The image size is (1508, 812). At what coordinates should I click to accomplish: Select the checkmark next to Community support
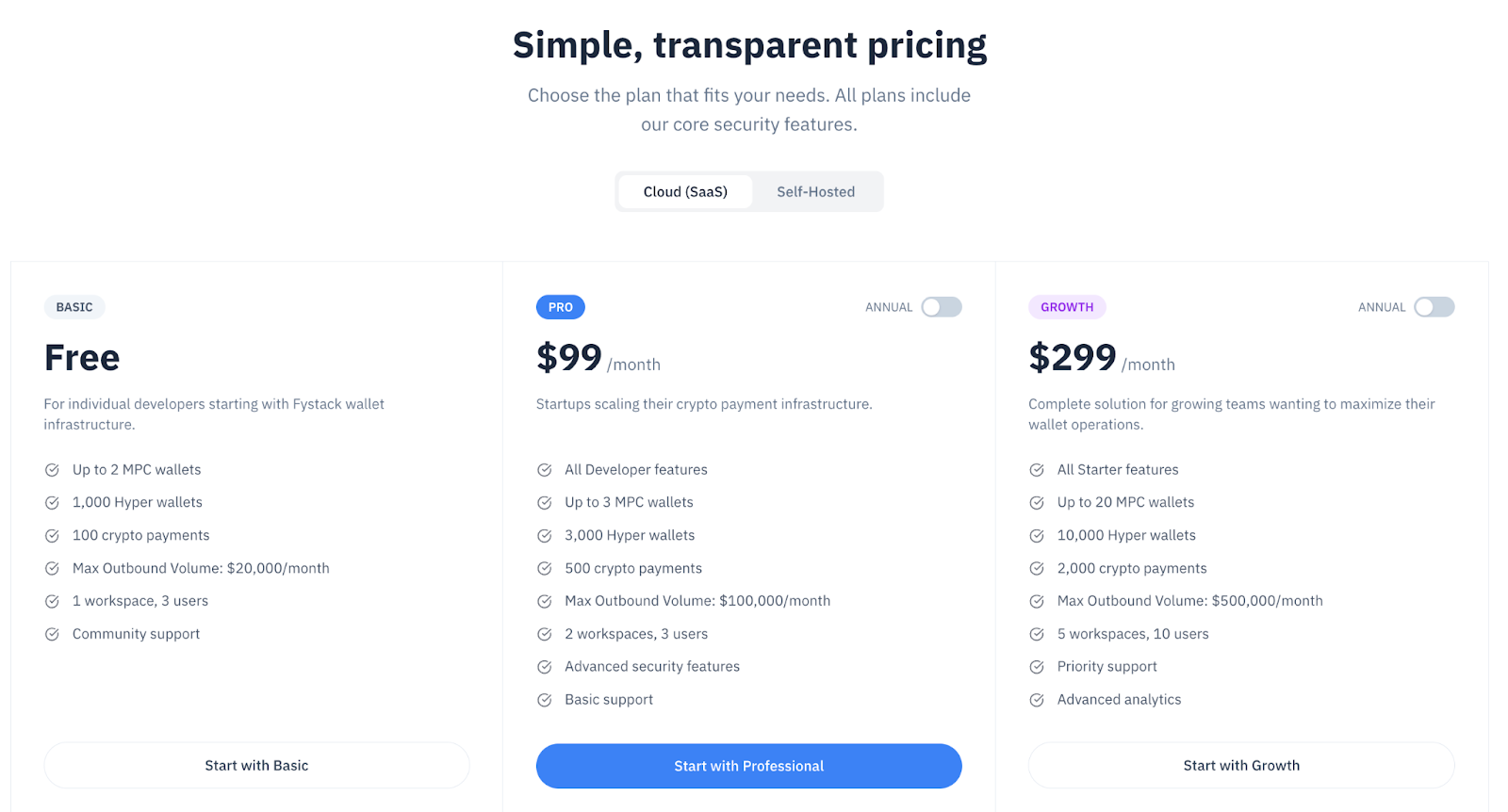[52, 634]
